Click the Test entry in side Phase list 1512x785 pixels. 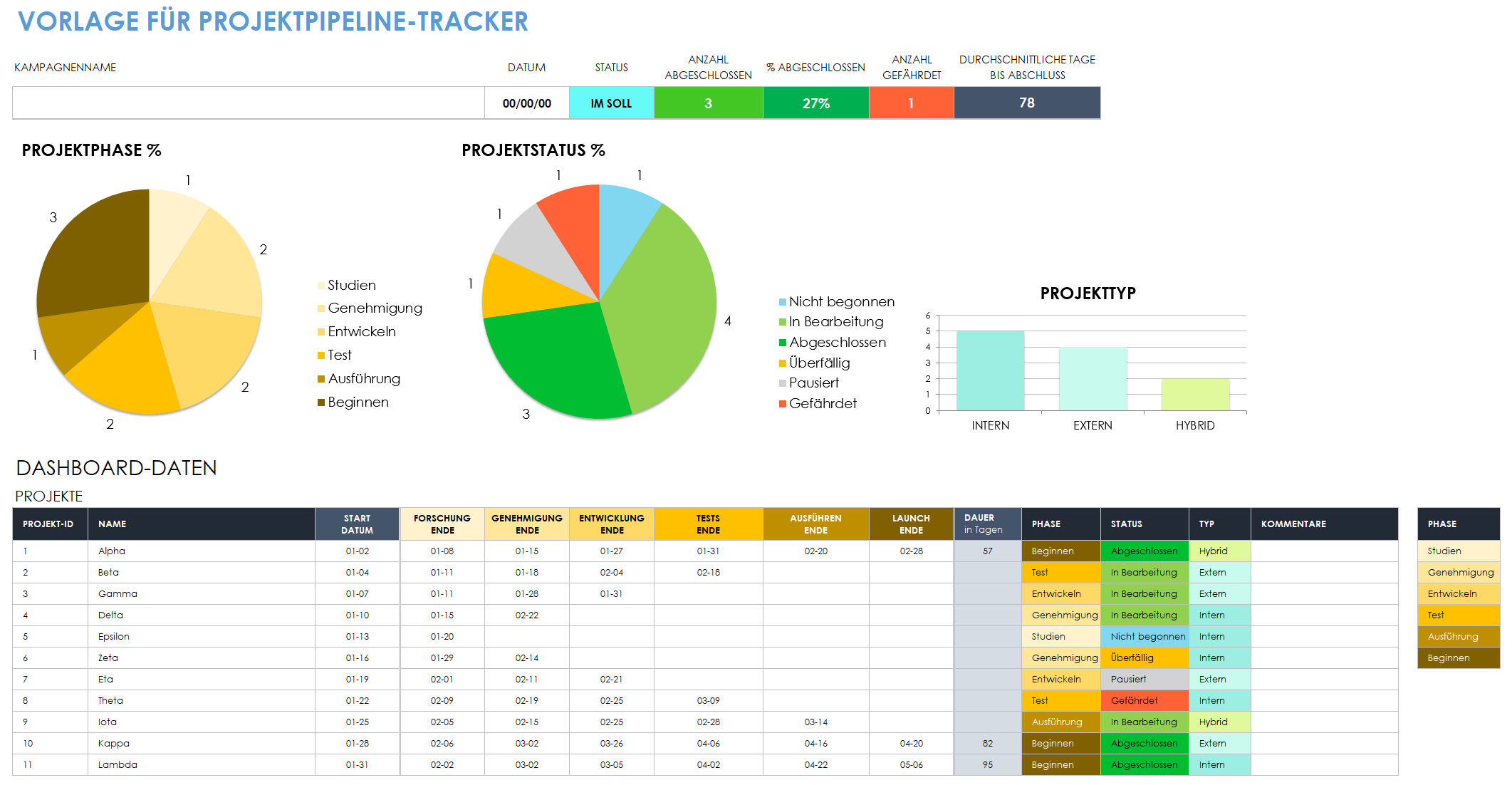click(1459, 615)
